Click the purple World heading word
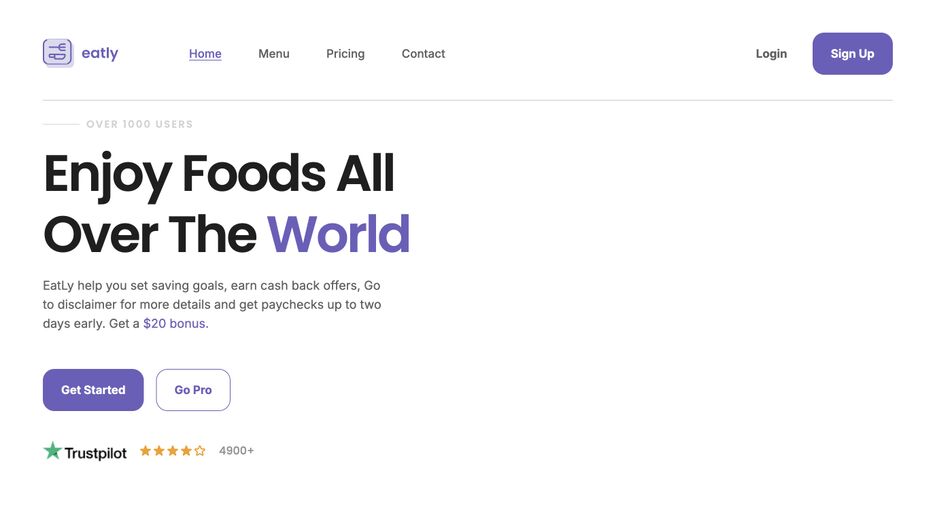 click(338, 234)
